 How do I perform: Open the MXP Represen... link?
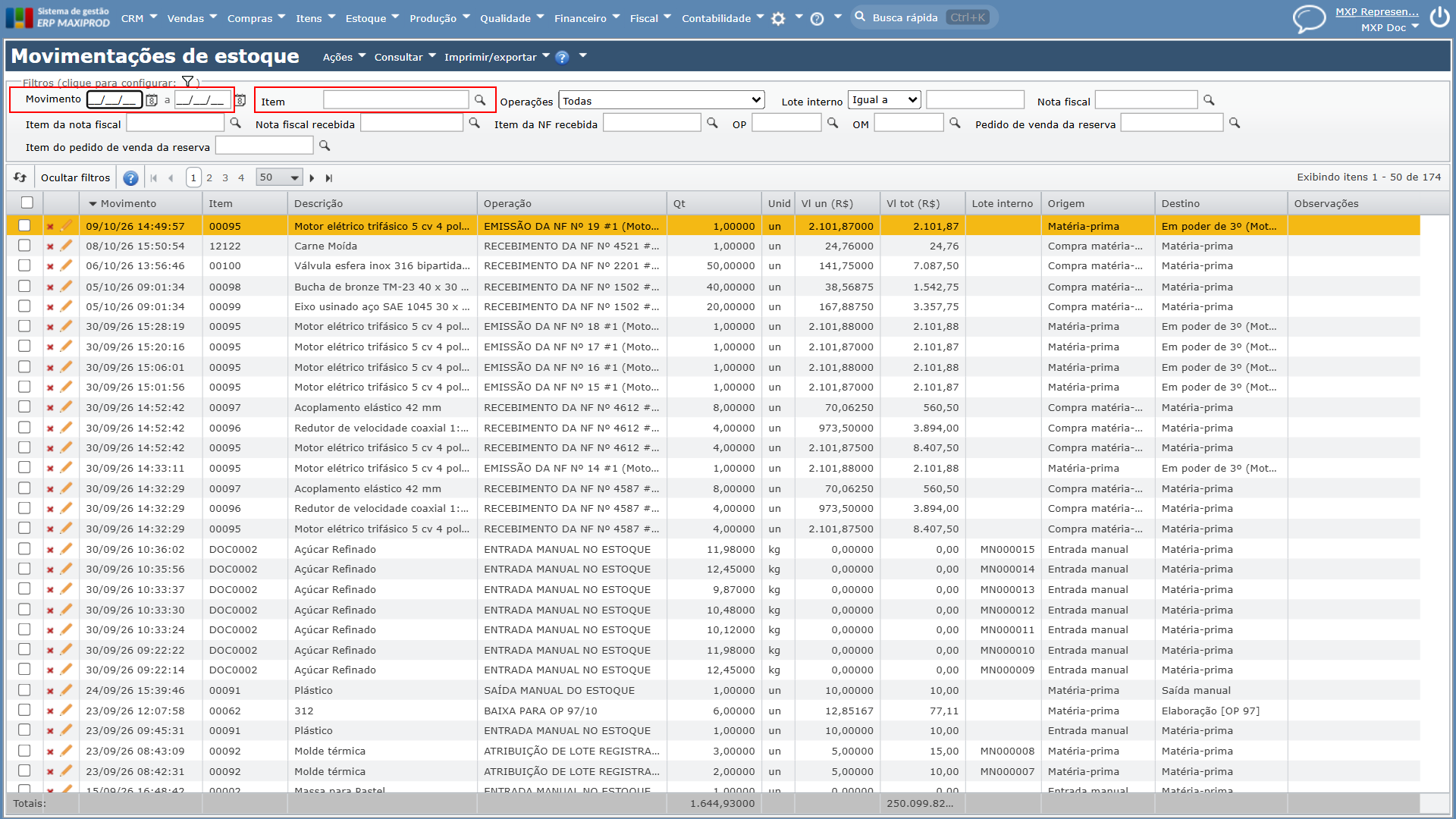pos(1376,11)
